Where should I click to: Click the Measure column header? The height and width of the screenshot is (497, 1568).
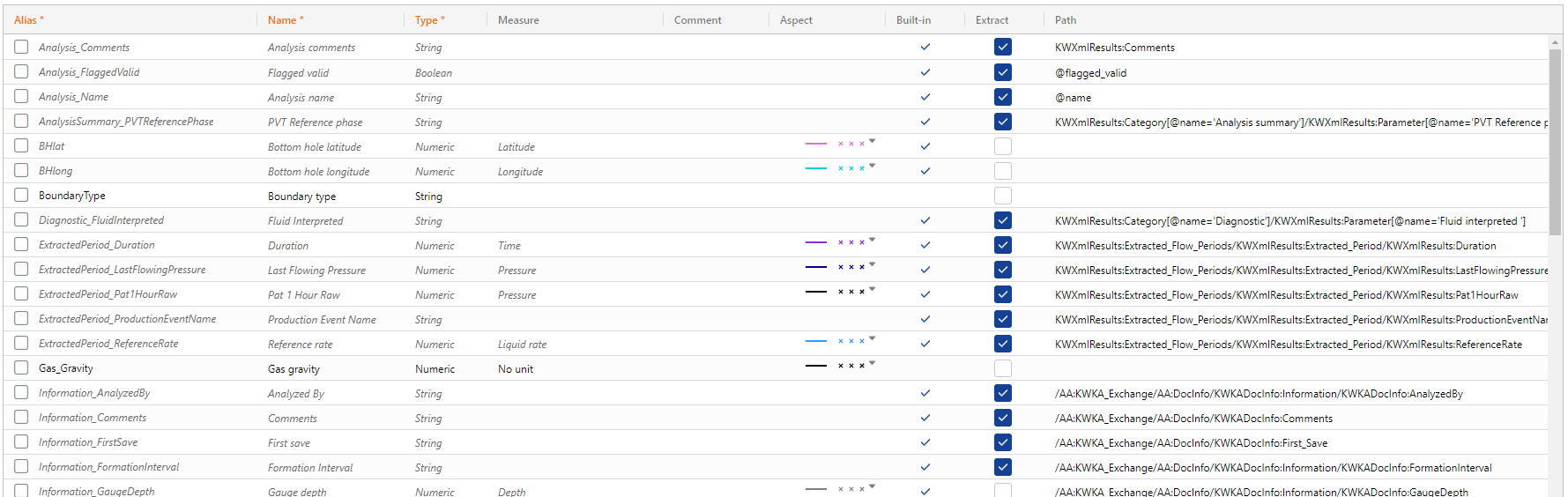518,19
